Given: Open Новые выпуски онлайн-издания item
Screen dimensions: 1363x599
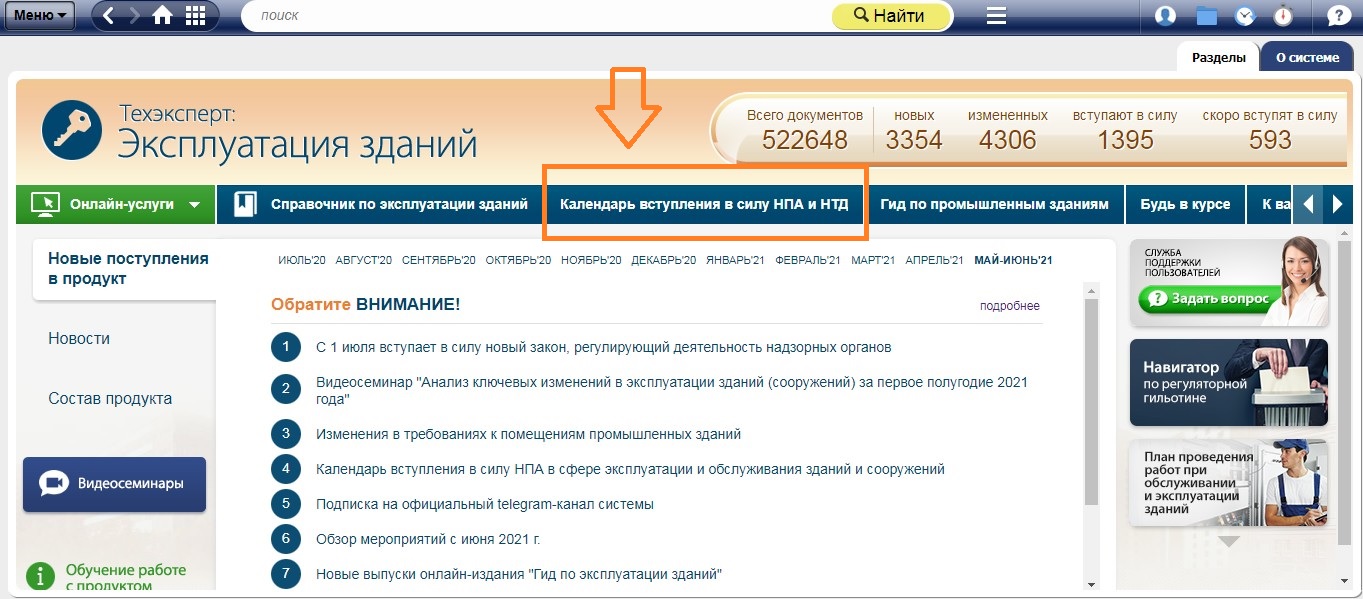Looking at the screenshot, I should pyautogui.click(x=519, y=574).
